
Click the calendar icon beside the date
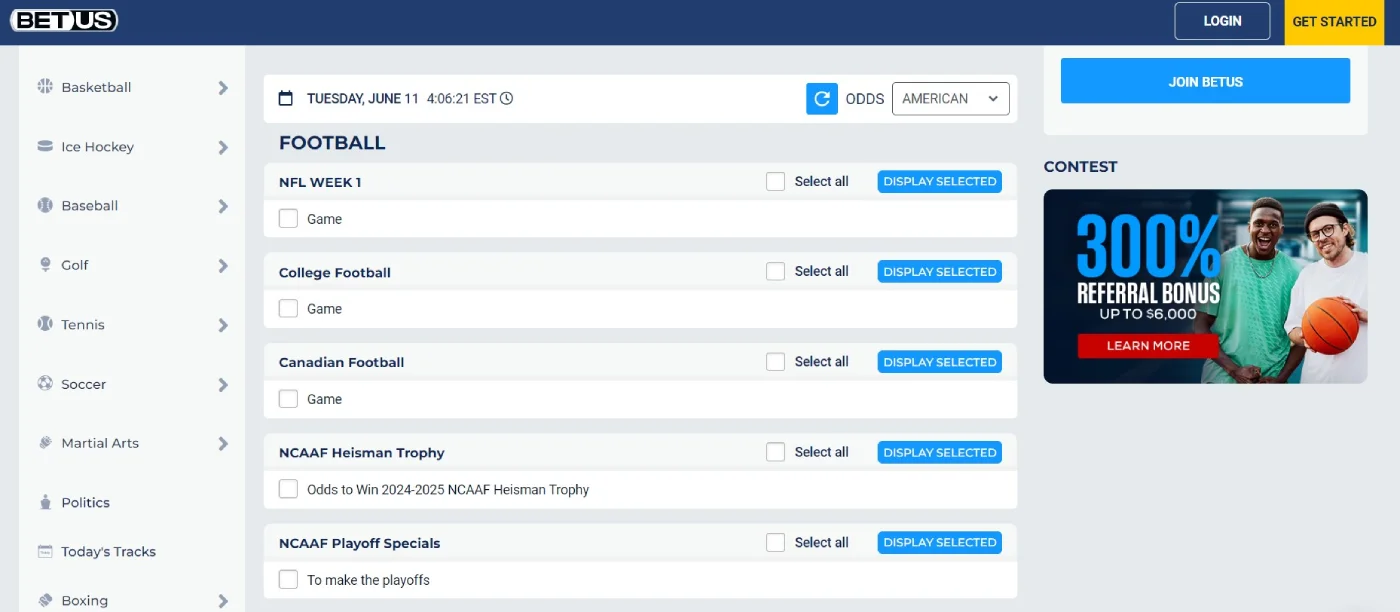click(x=286, y=99)
